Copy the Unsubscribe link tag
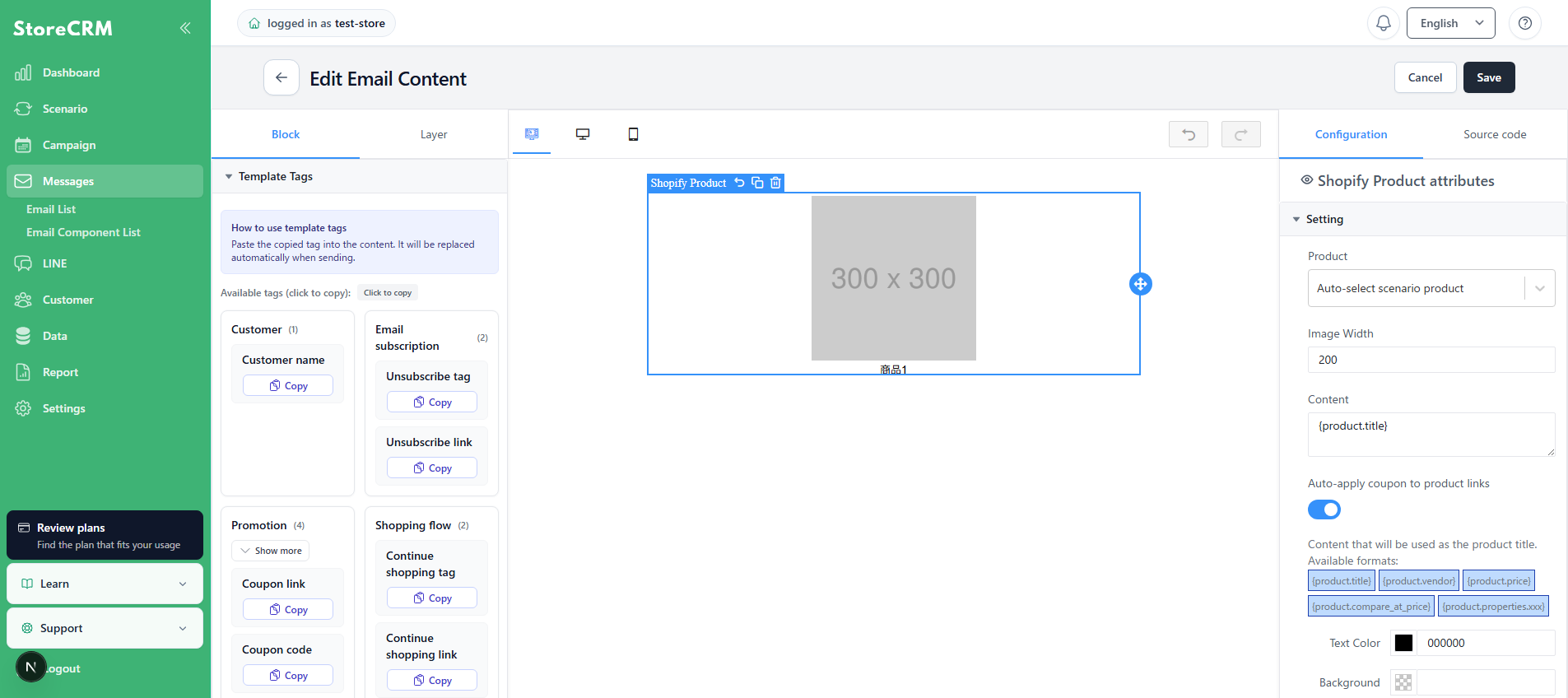This screenshot has width=1568, height=698. 432,468
